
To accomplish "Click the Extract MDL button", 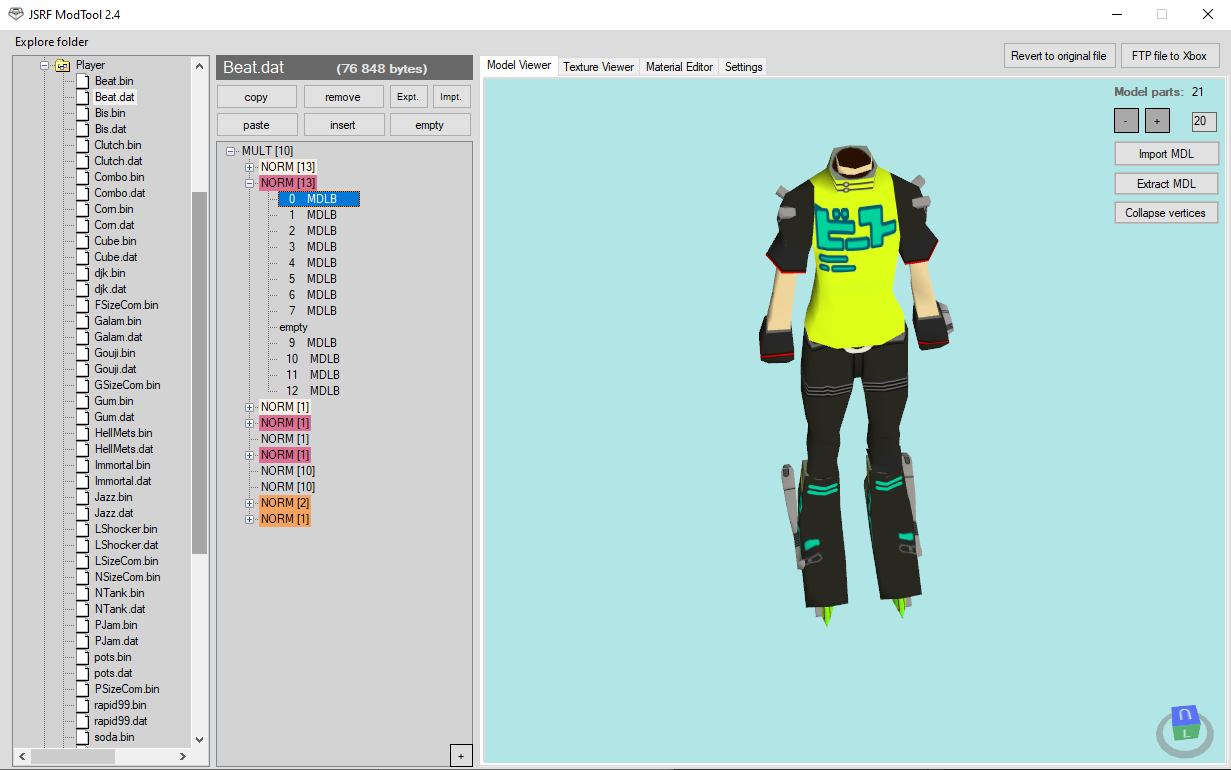I will tap(1166, 184).
